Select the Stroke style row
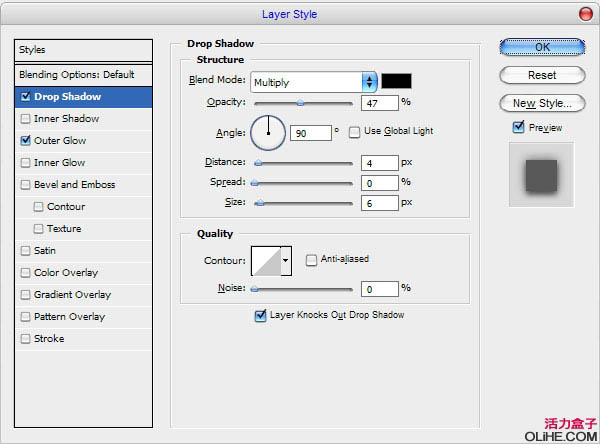This screenshot has width=600, height=444. (83, 339)
